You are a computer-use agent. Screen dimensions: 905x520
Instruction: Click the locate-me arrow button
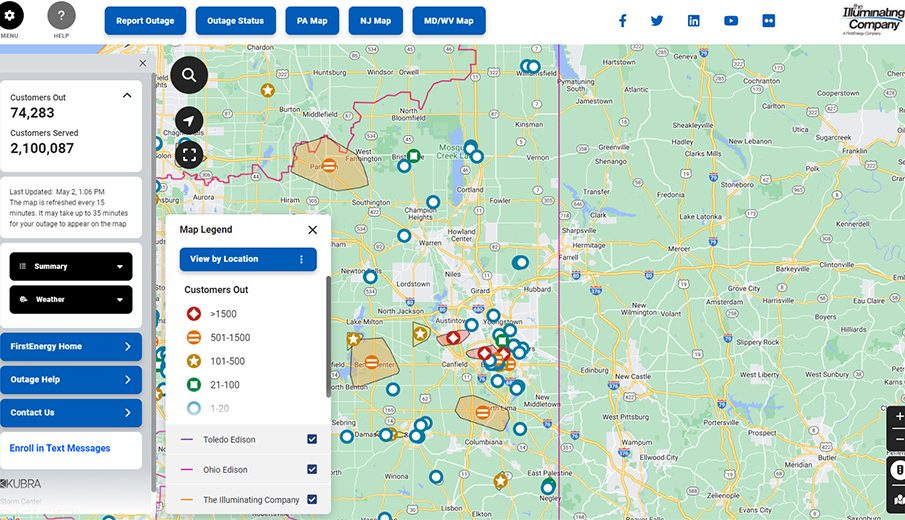[x=189, y=121]
